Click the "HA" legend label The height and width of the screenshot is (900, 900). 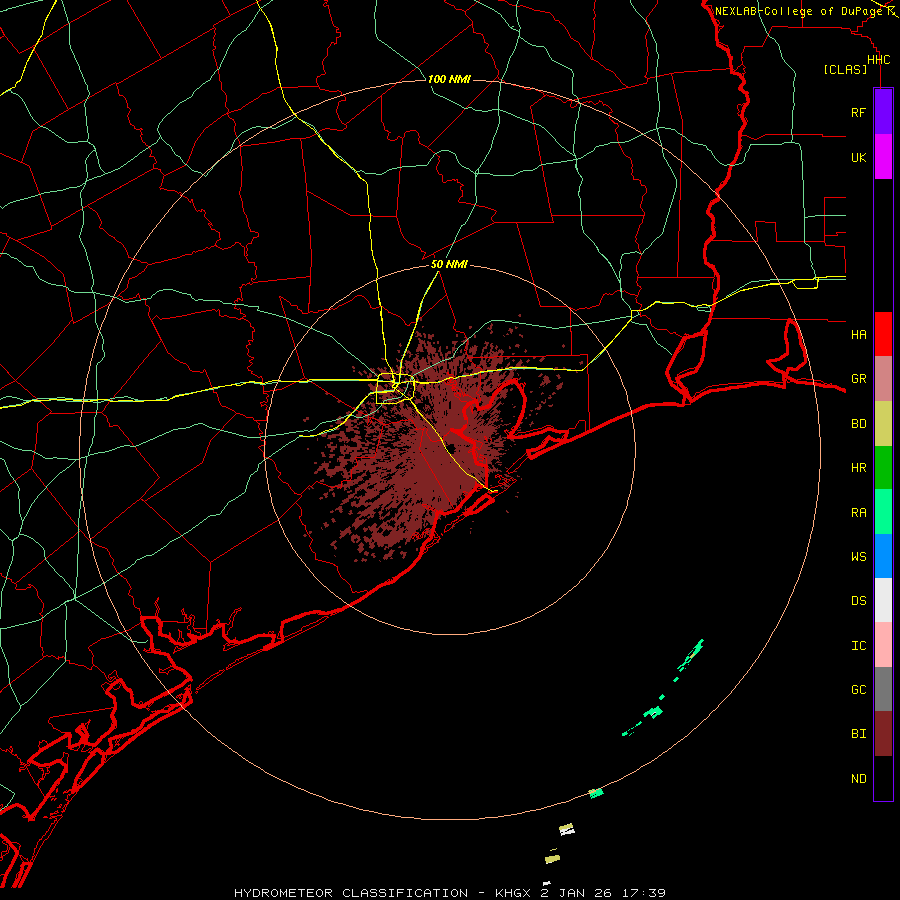tap(859, 335)
